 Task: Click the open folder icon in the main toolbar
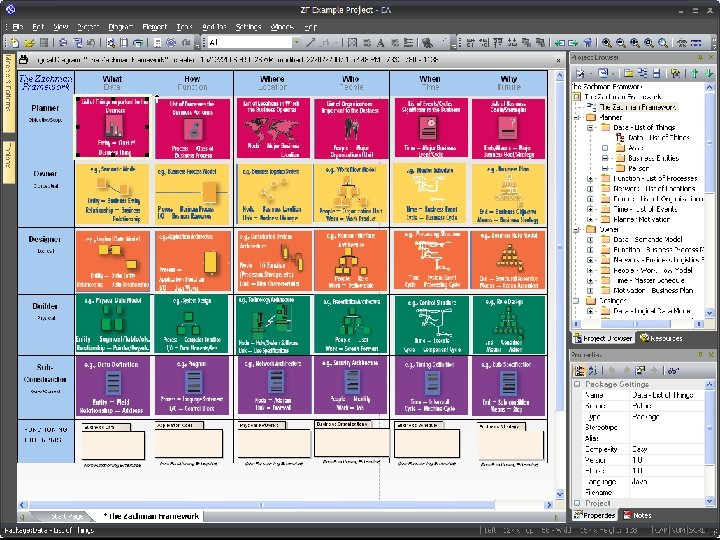(29, 43)
